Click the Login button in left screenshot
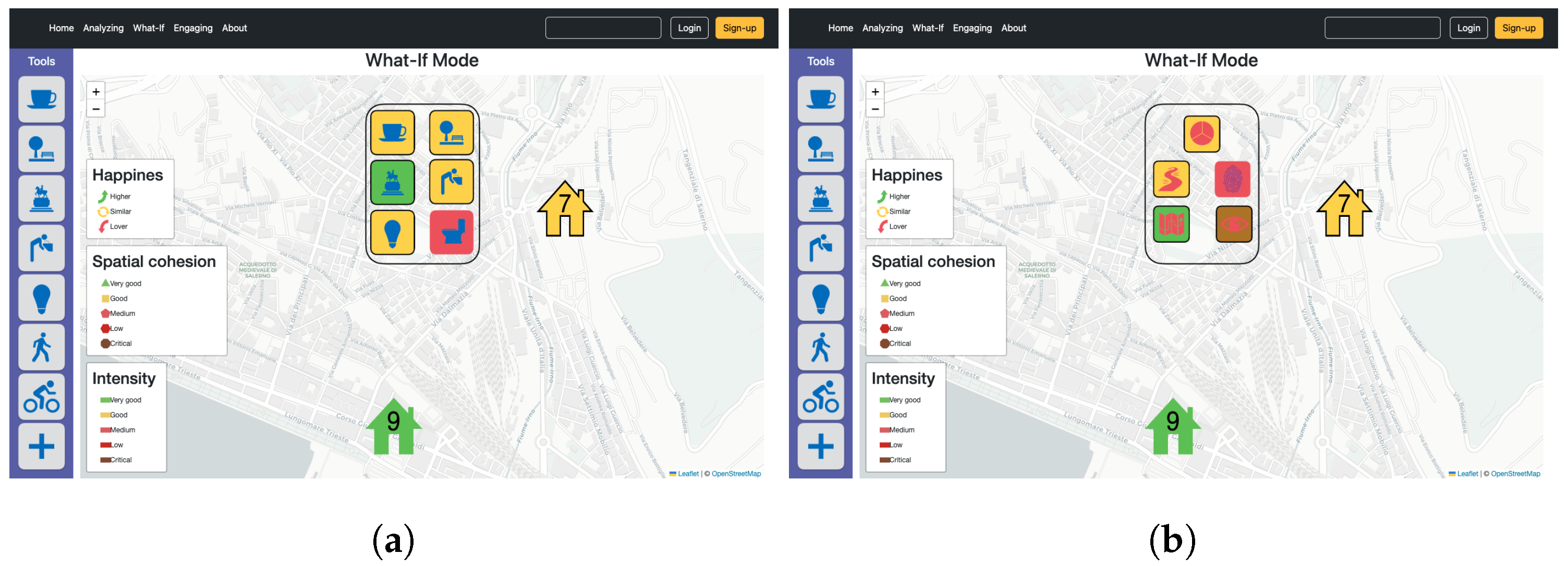The width and height of the screenshot is (1568, 566). 689,28
